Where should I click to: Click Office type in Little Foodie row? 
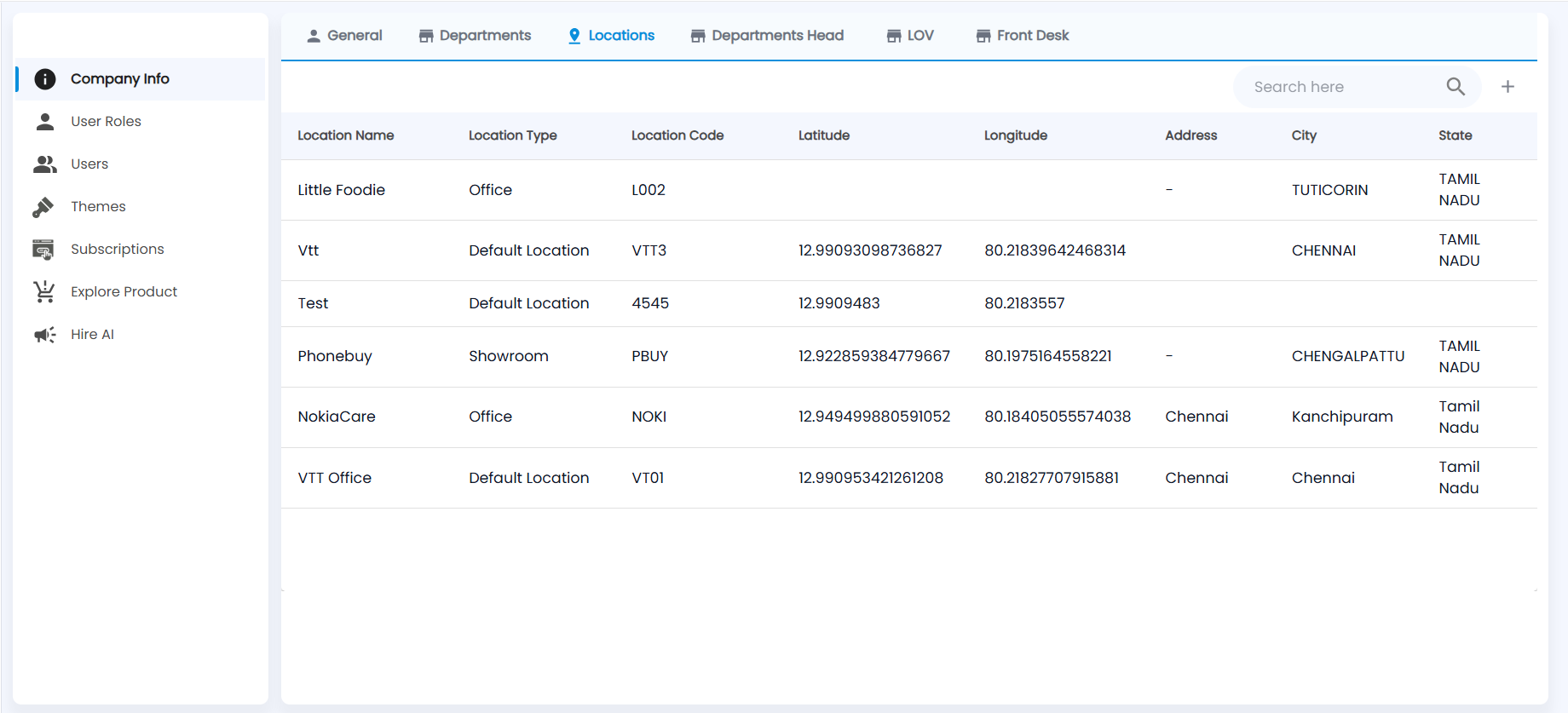coord(490,190)
